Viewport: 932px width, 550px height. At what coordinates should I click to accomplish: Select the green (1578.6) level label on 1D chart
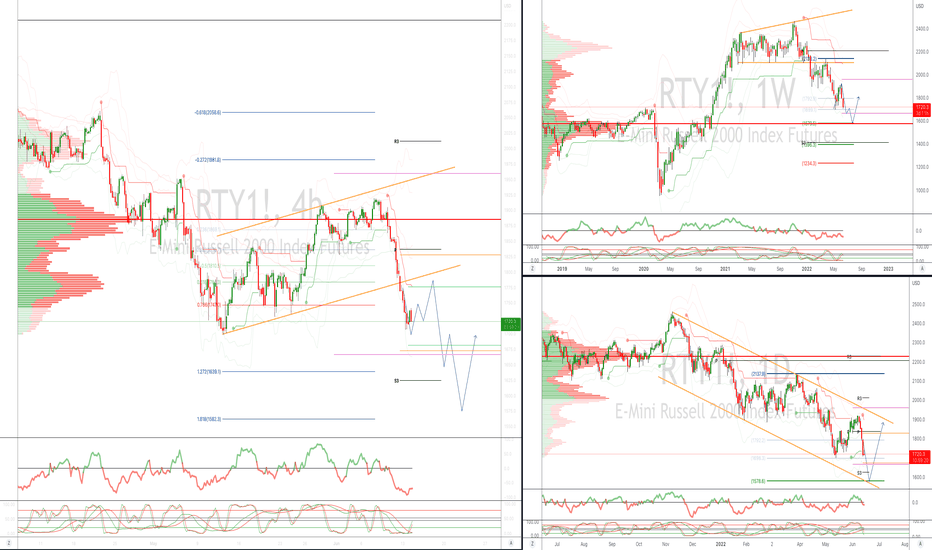[758, 481]
